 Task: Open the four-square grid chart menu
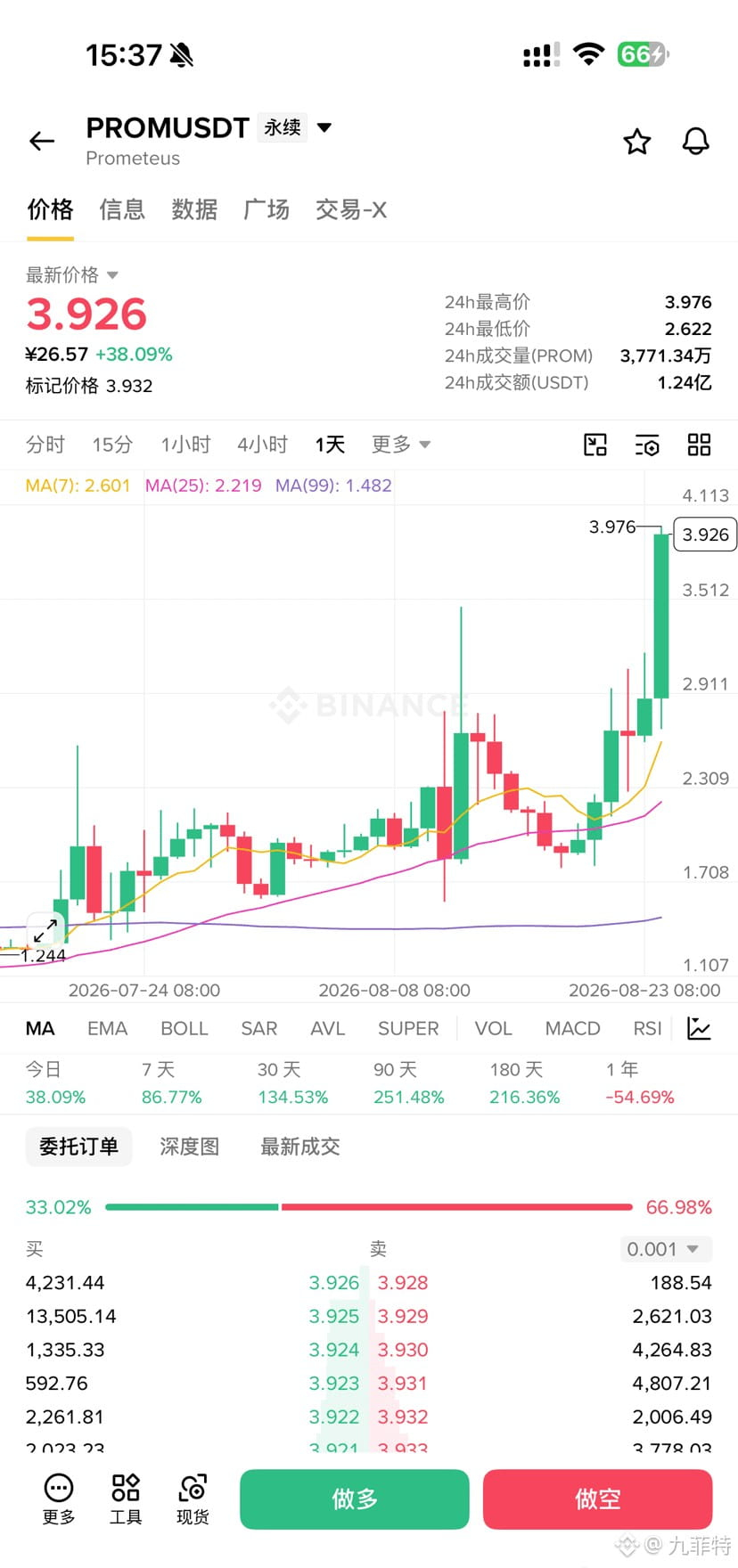coord(699,445)
